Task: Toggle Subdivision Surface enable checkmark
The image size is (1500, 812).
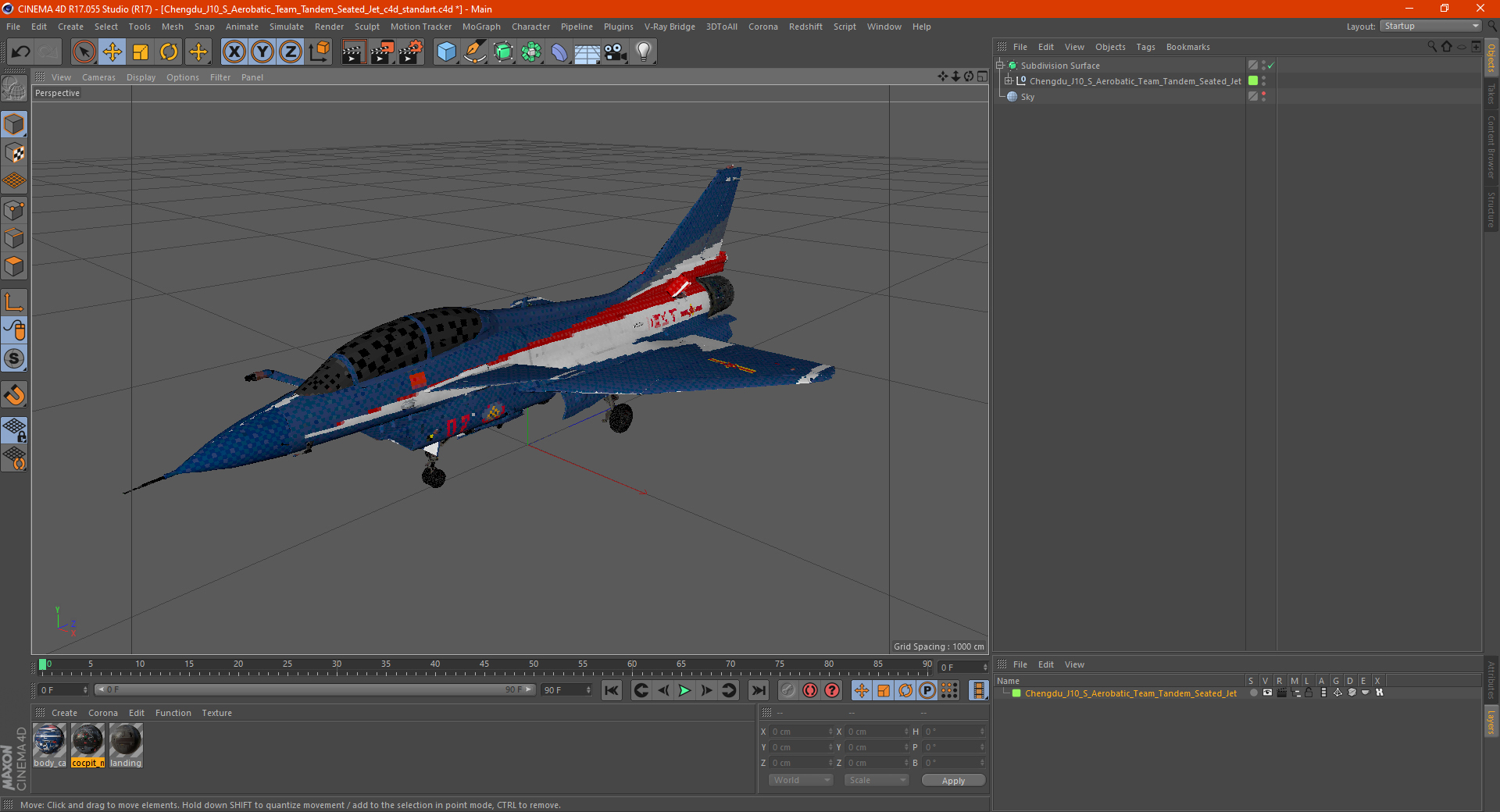Action: point(1271,66)
